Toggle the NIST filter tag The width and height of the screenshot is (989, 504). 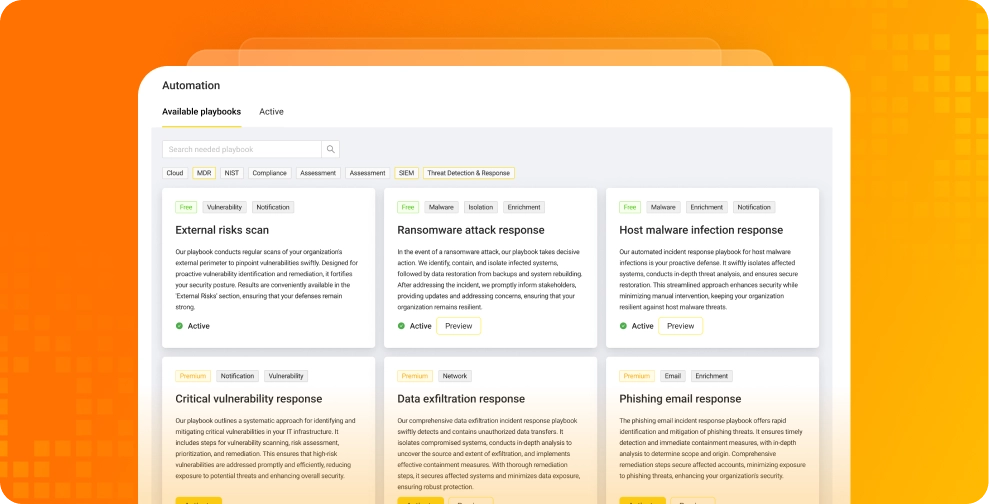(x=231, y=173)
